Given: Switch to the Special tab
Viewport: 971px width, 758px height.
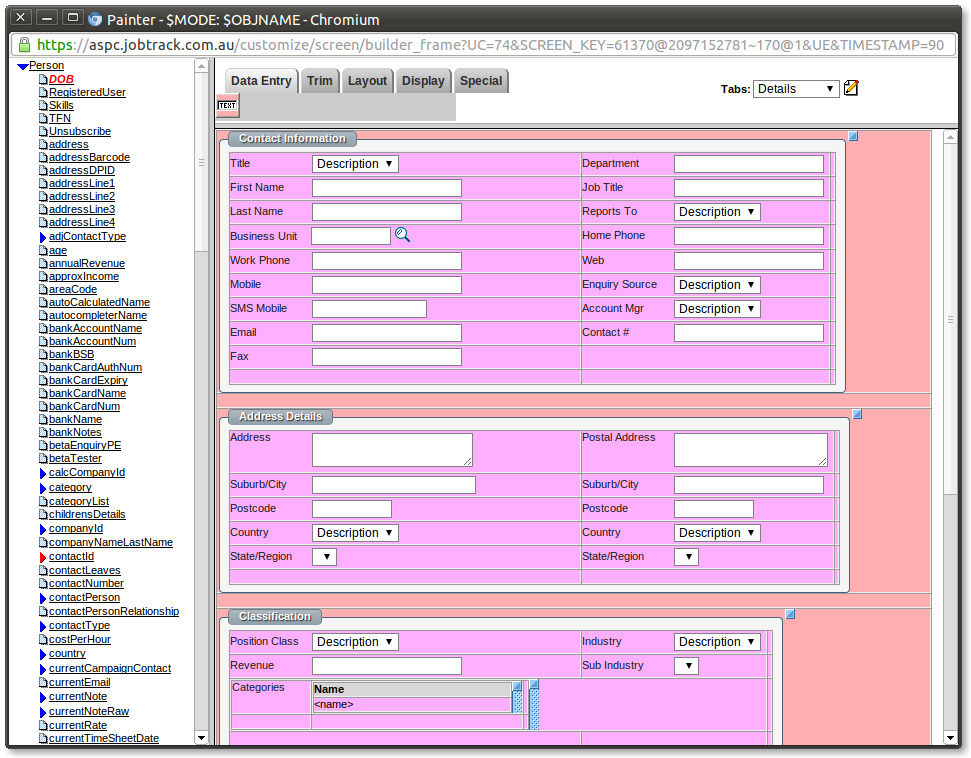Looking at the screenshot, I should [481, 82].
